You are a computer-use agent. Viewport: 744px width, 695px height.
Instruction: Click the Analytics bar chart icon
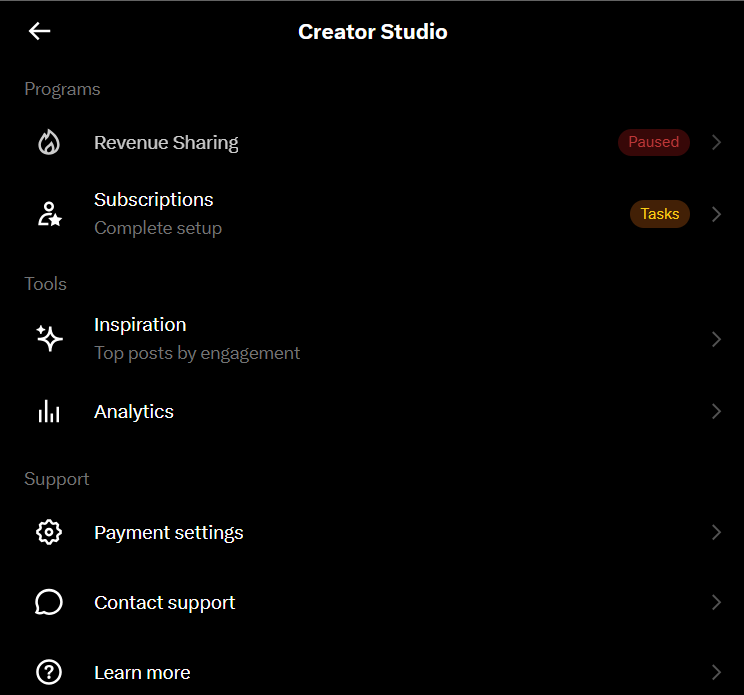(x=49, y=411)
